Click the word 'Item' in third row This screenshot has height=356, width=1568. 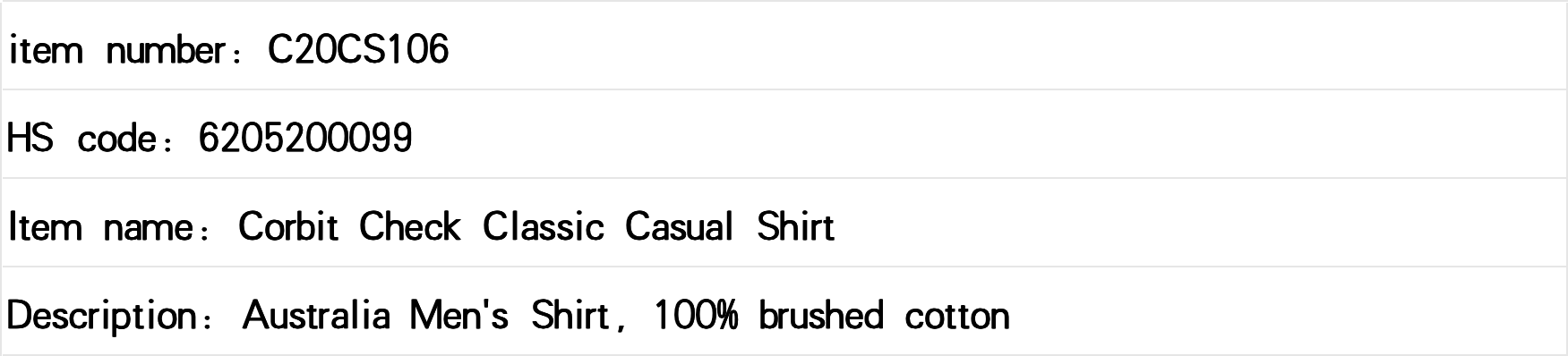(x=44, y=226)
